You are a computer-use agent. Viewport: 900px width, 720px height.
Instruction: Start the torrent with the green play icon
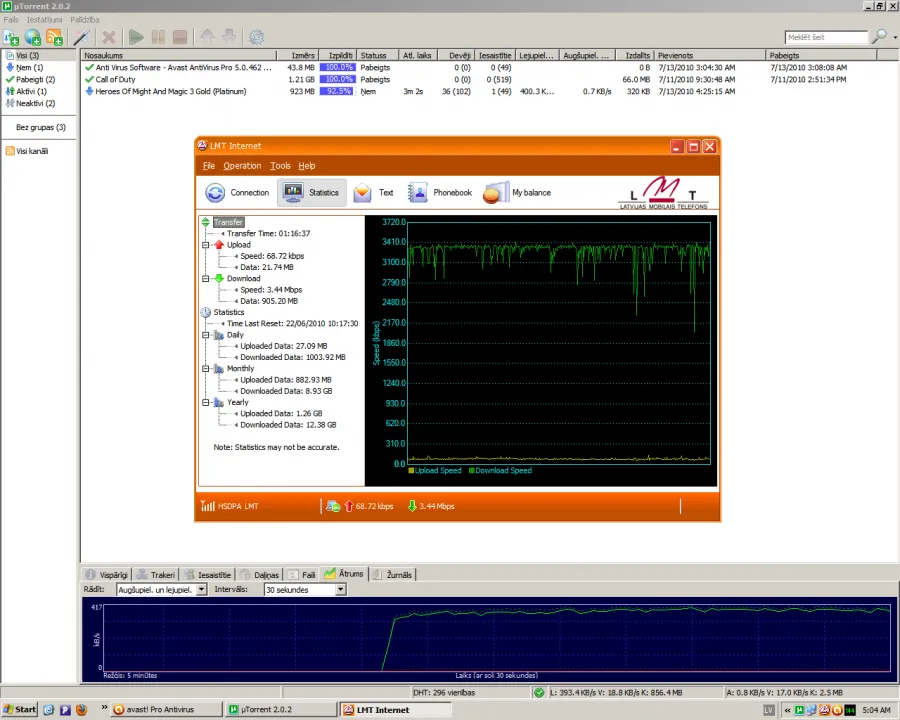pyautogui.click(x=136, y=38)
